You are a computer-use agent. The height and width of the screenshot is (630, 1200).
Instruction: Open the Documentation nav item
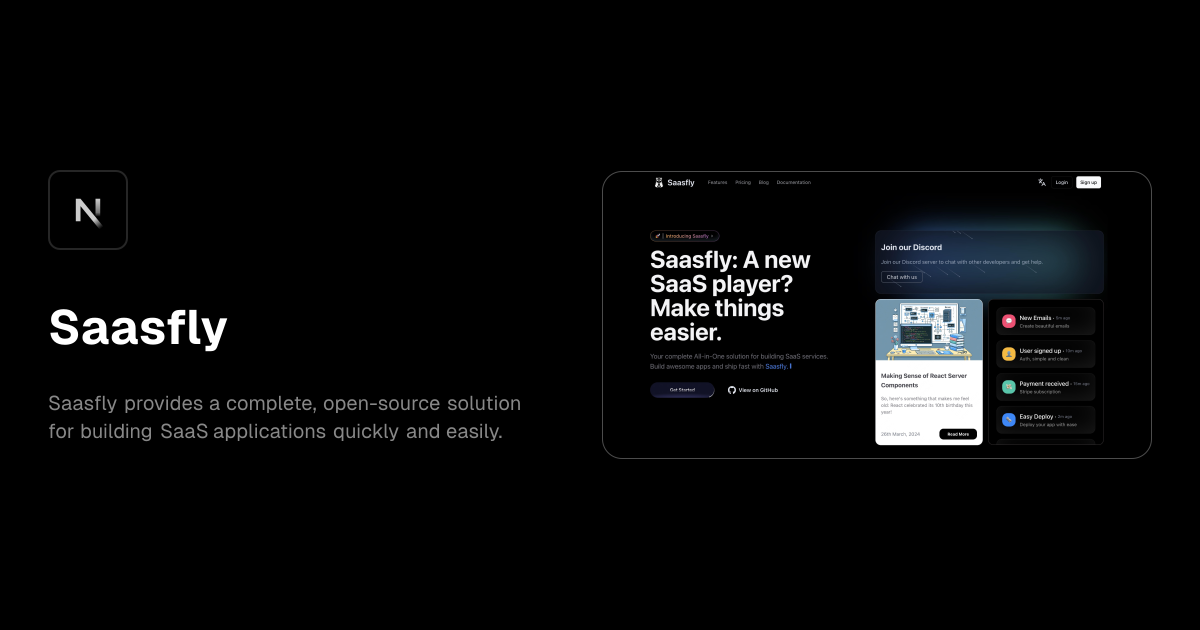coord(794,182)
